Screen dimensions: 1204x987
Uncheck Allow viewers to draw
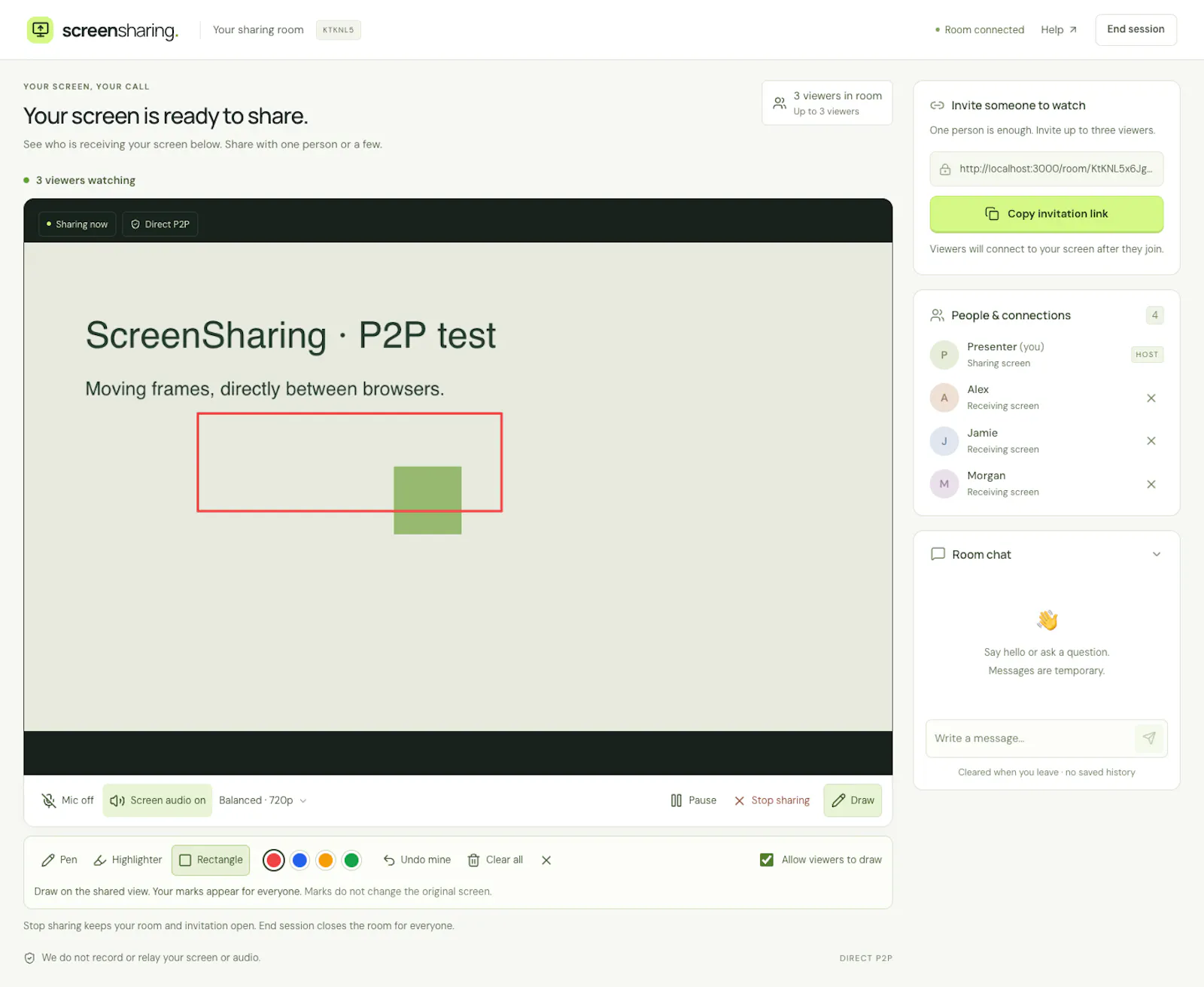click(767, 860)
